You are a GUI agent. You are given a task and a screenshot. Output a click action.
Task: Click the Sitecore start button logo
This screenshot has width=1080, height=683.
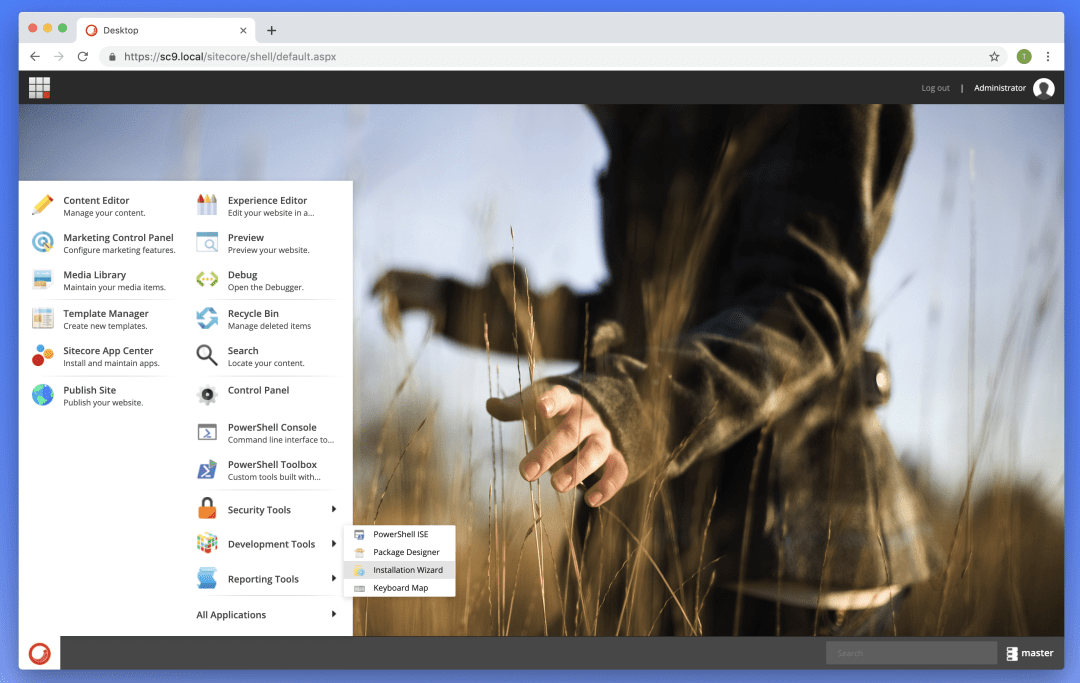point(40,653)
